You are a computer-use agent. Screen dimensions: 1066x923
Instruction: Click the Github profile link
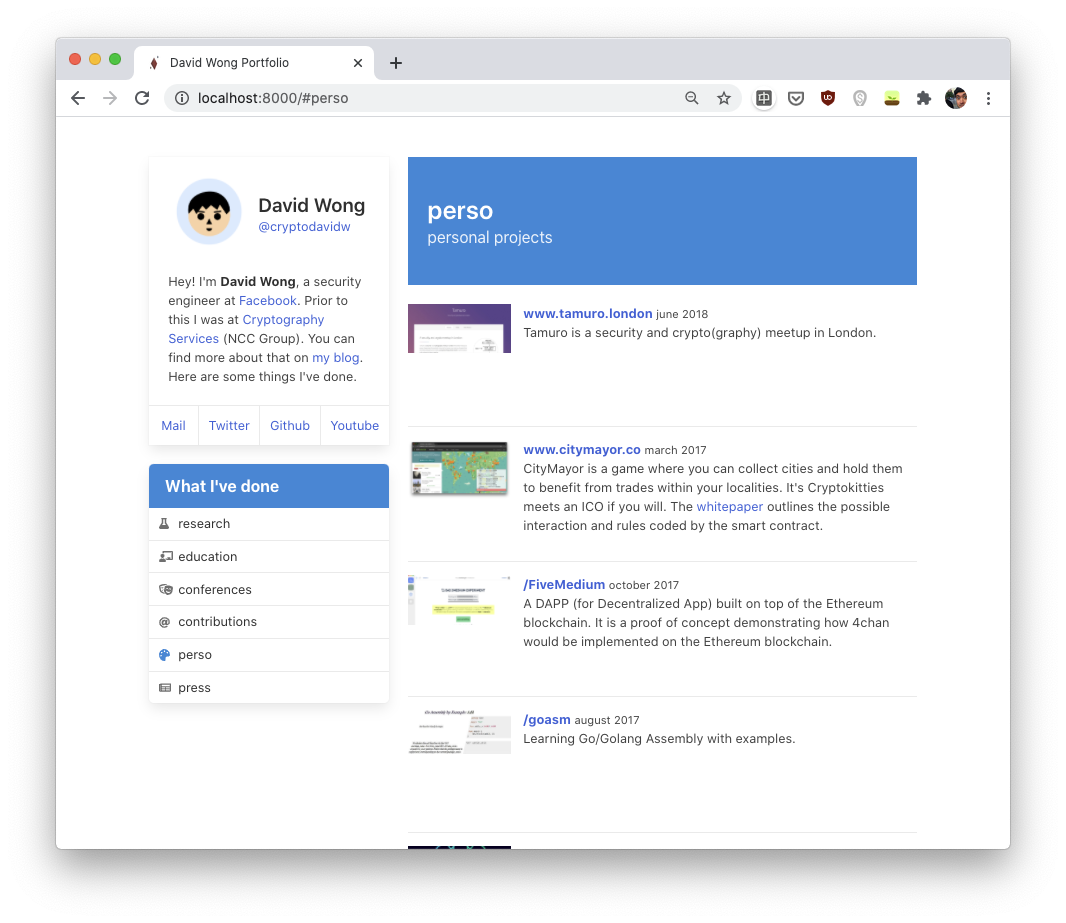290,425
